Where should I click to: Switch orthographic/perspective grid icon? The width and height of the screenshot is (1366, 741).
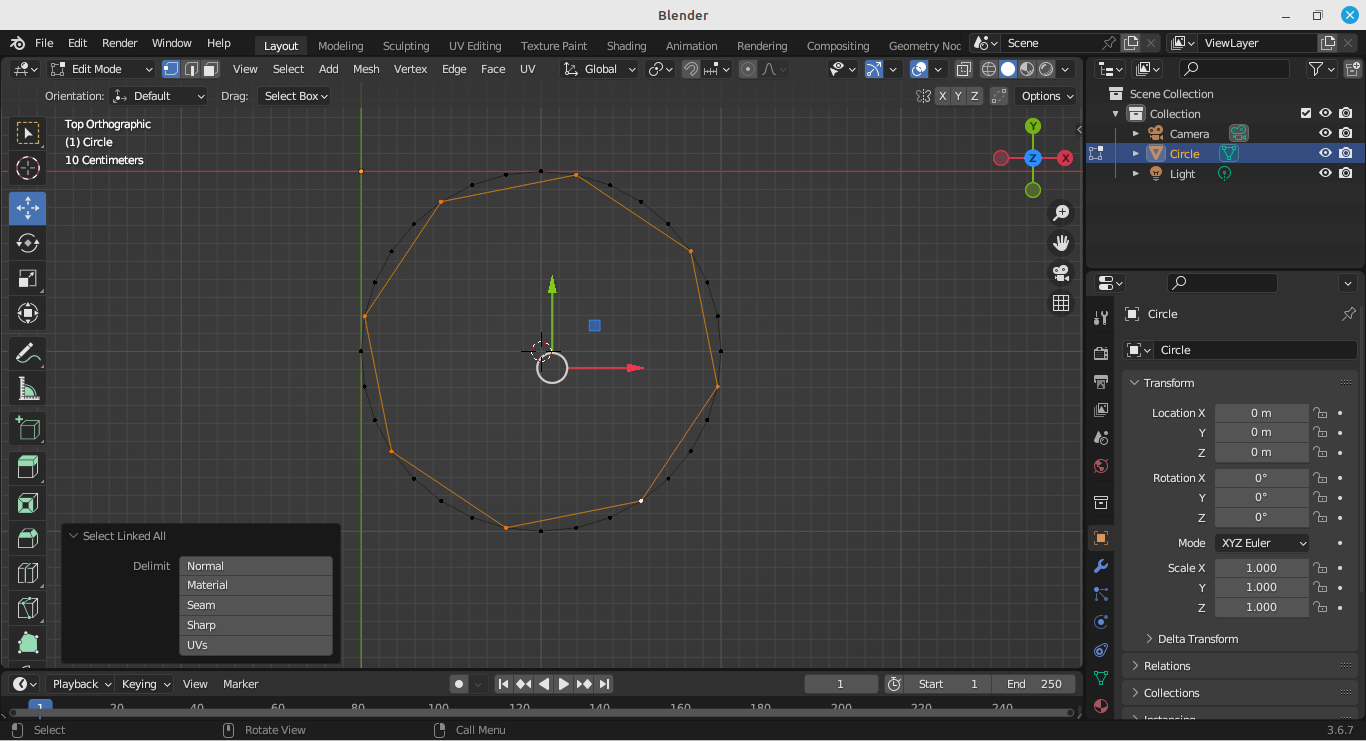pos(1061,302)
